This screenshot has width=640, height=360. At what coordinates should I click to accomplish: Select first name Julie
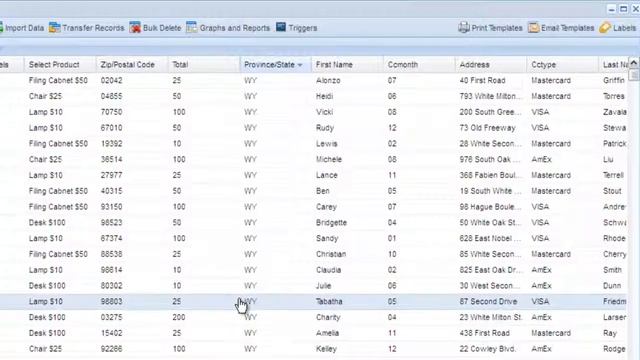(x=323, y=286)
